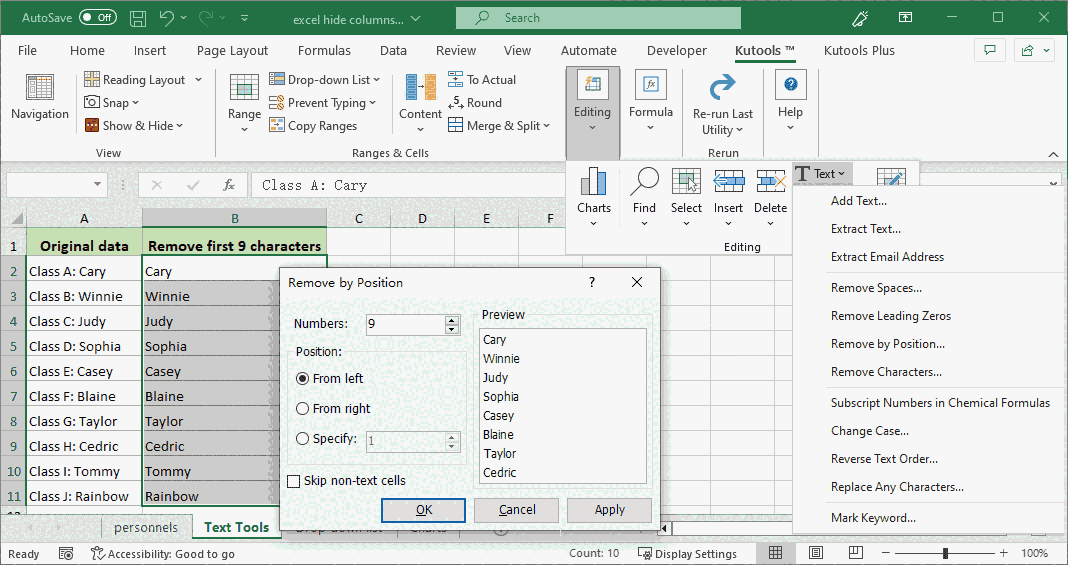Screen dimensions: 1068x565
Task: Click the Search box in title bar
Action: click(x=598, y=18)
